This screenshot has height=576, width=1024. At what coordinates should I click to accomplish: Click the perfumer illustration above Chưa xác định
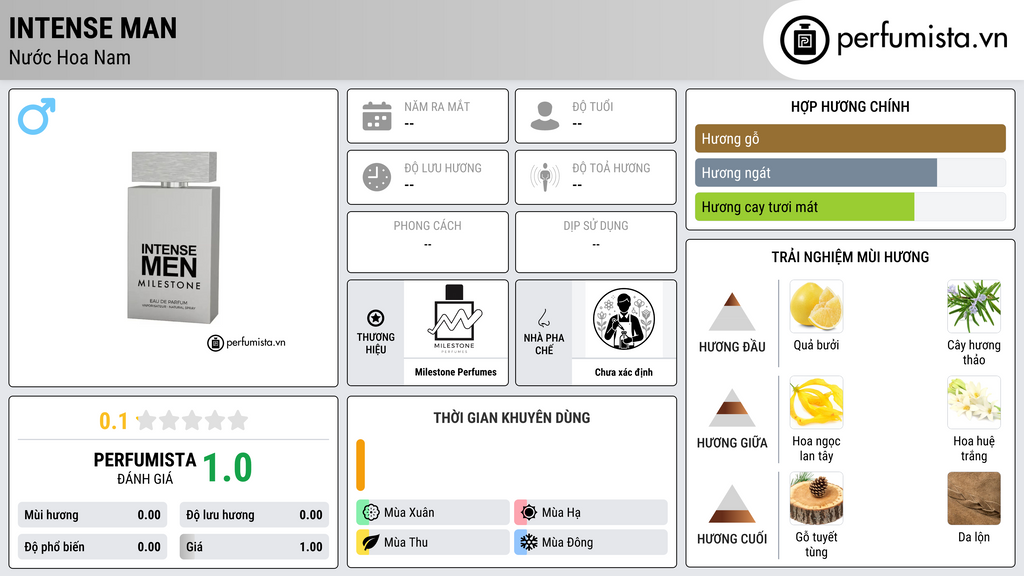tap(624, 319)
